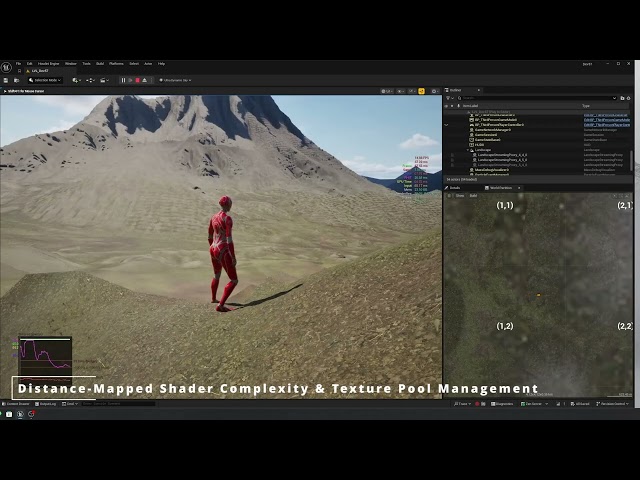Open the File menu
Screen dimensions: 640x480
(18, 64)
